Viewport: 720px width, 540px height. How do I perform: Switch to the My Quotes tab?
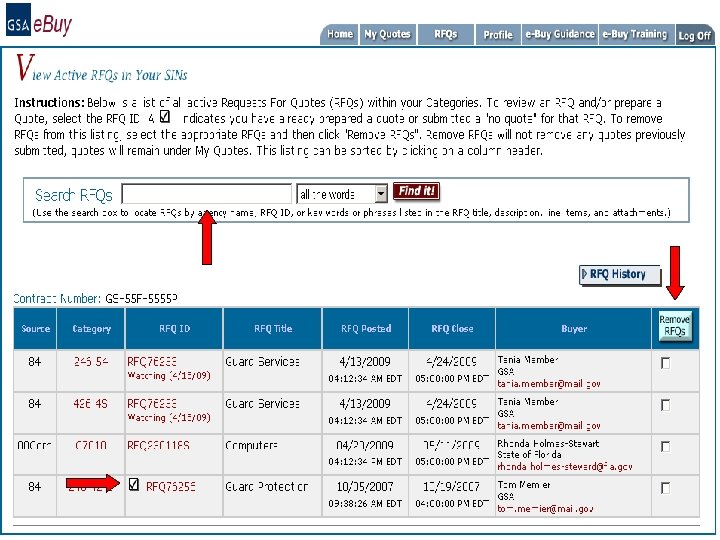point(387,34)
